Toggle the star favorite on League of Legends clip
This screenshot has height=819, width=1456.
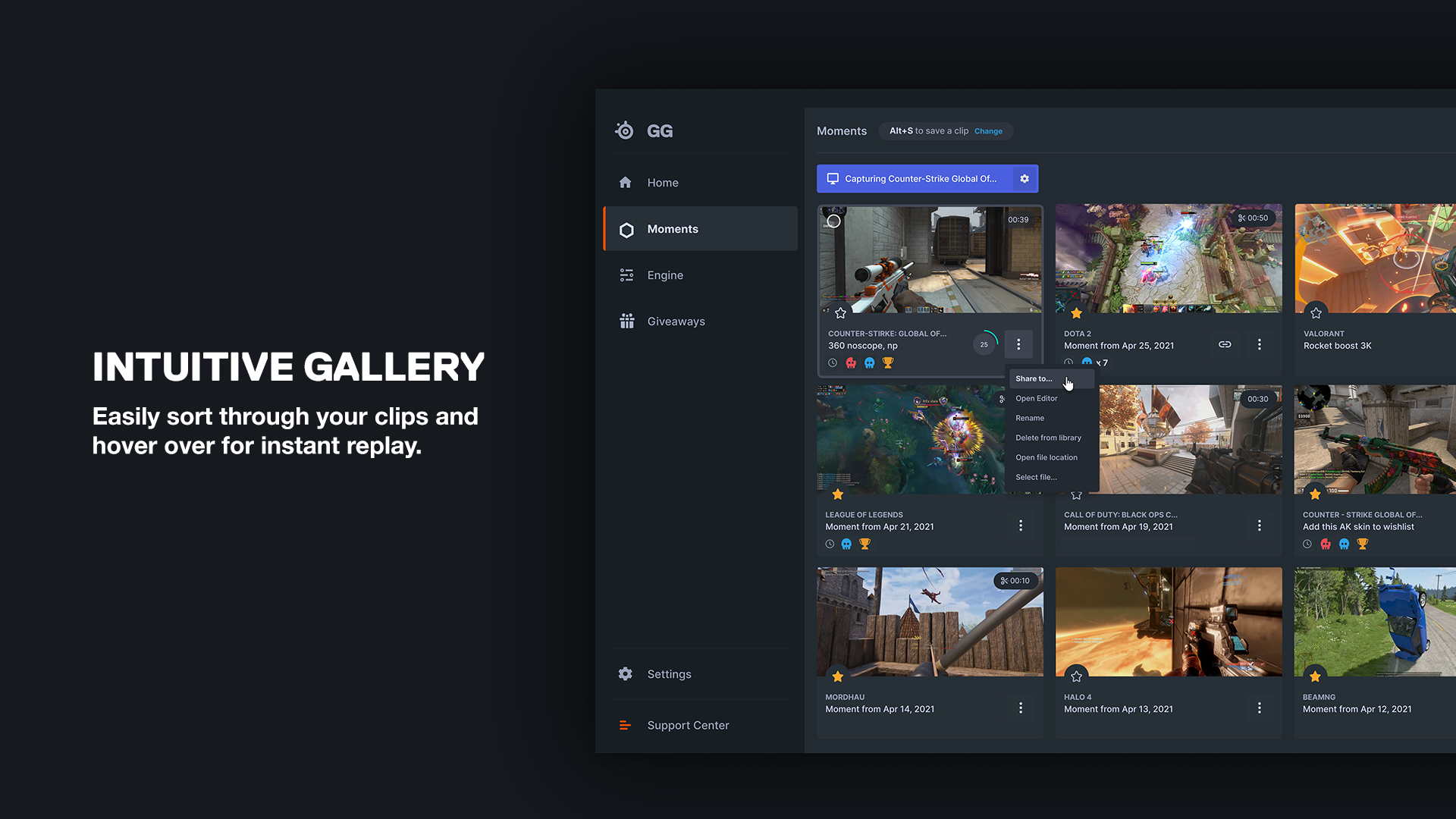click(x=837, y=494)
